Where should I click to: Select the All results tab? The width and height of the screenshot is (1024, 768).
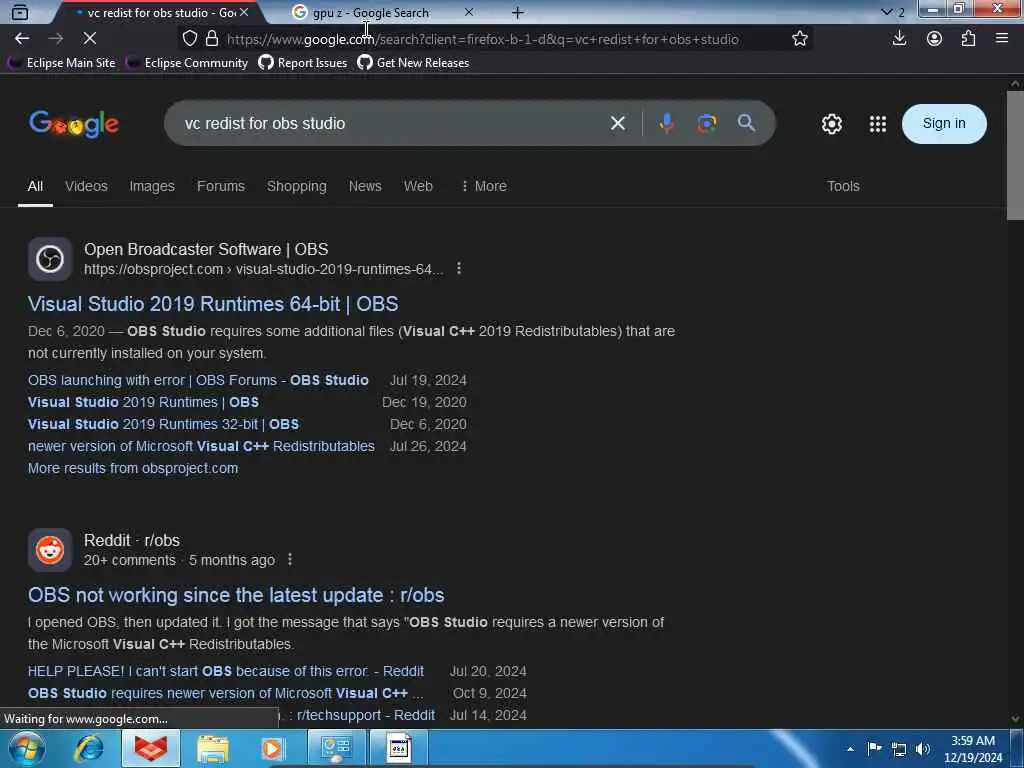pyautogui.click(x=35, y=186)
